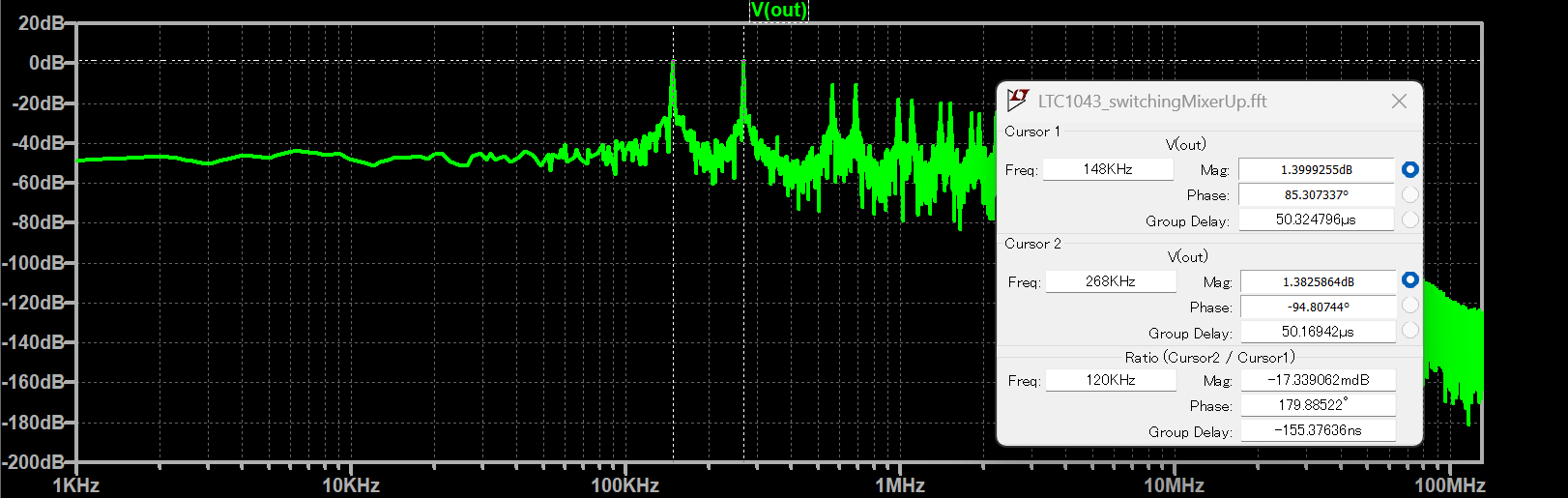
Task: Select Cursor 2 Phase radio button
Action: [x=1409, y=306]
